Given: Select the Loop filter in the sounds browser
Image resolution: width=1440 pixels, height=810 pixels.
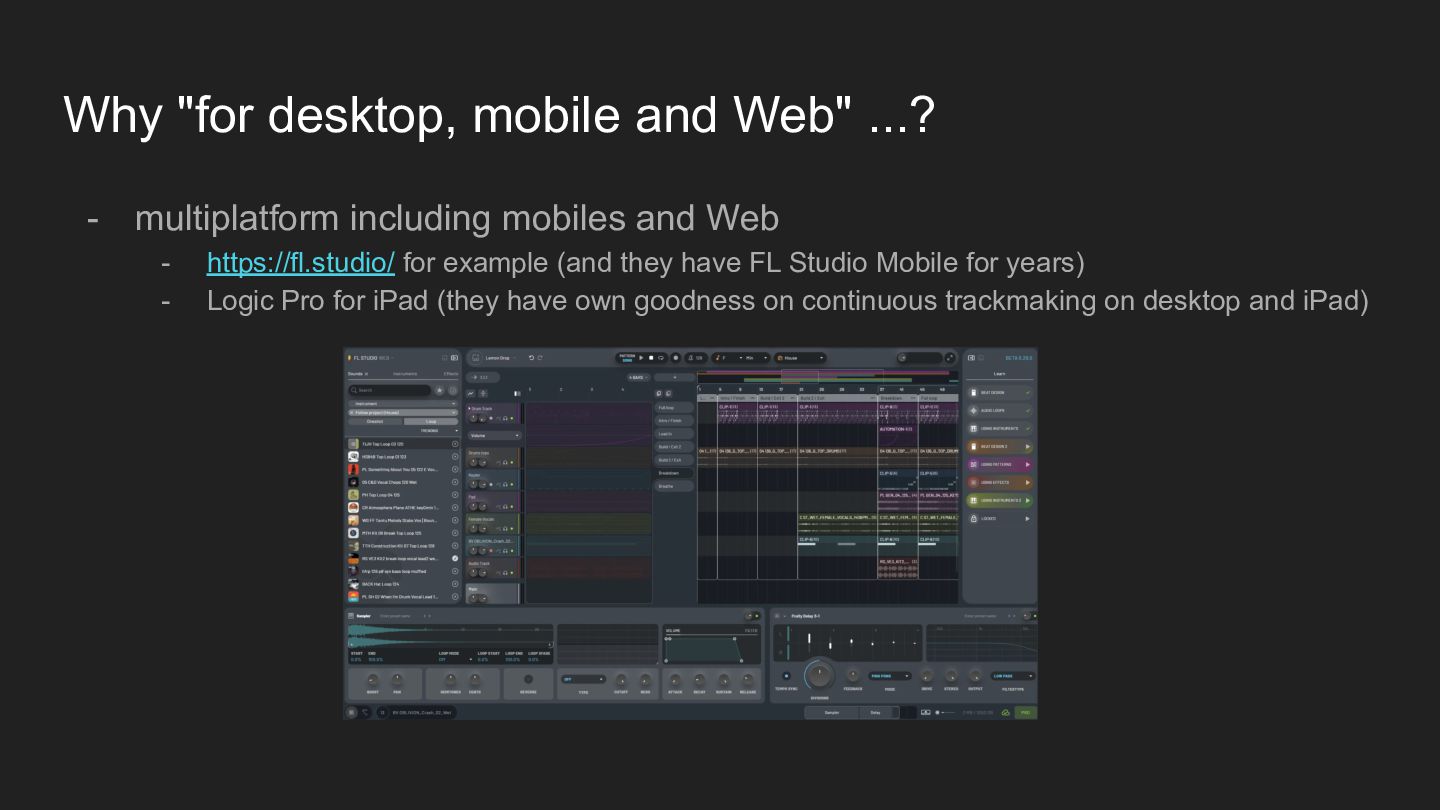Looking at the screenshot, I should click(431, 421).
